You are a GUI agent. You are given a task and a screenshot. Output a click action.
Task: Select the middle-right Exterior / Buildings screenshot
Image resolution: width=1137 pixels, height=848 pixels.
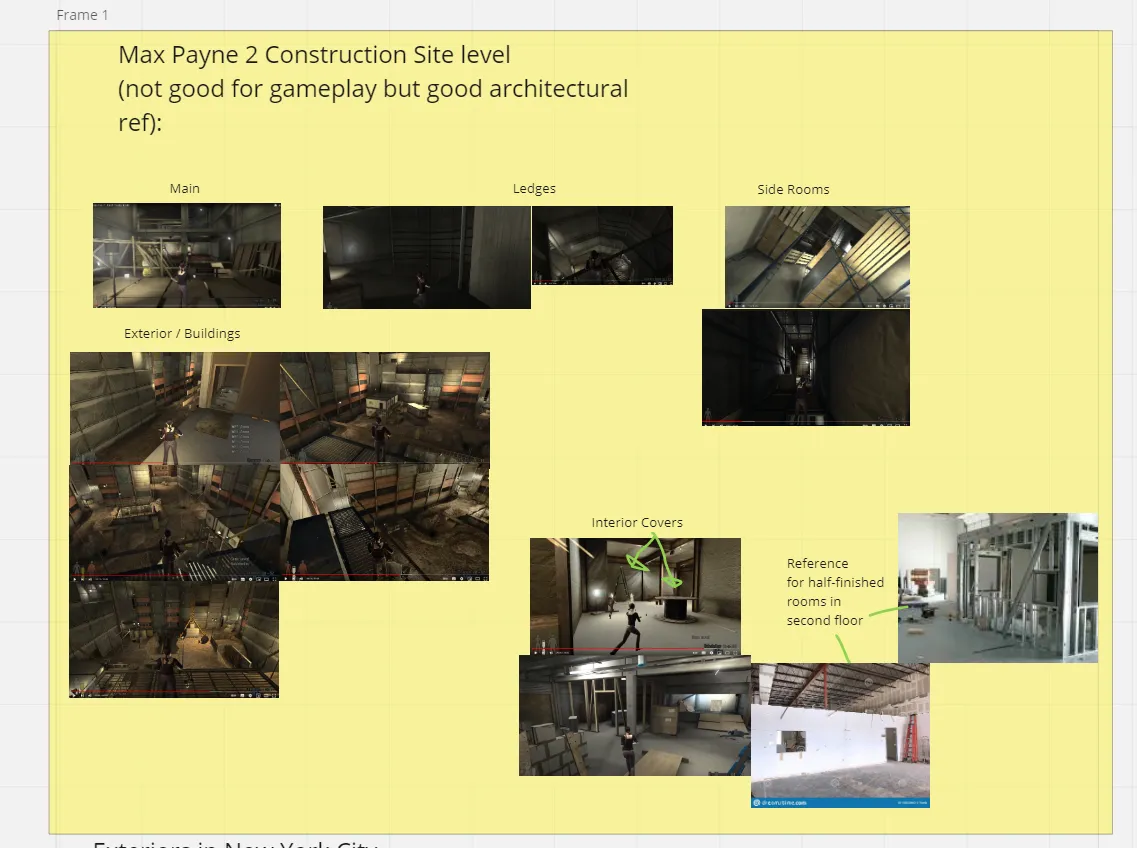coord(384,523)
